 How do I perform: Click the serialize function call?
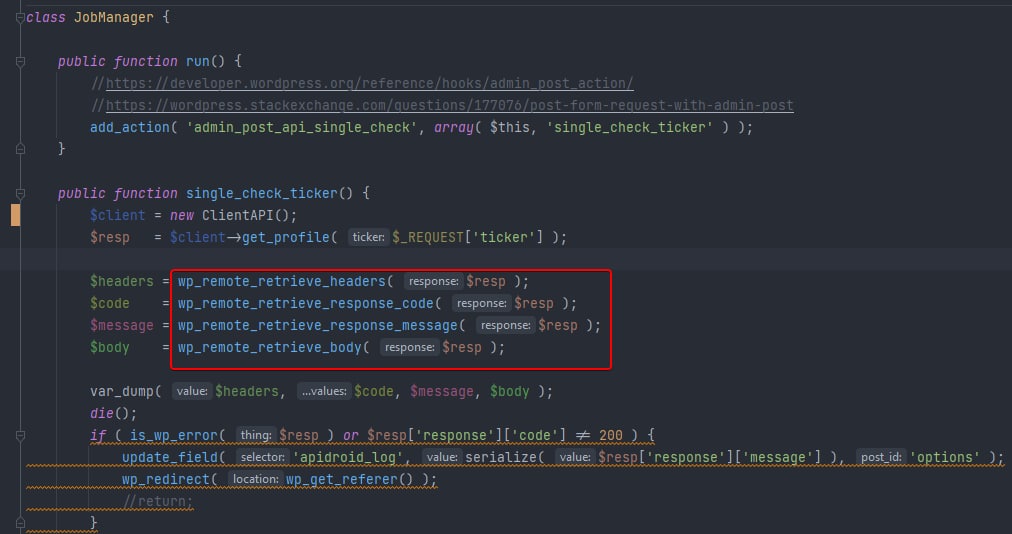(x=501, y=457)
